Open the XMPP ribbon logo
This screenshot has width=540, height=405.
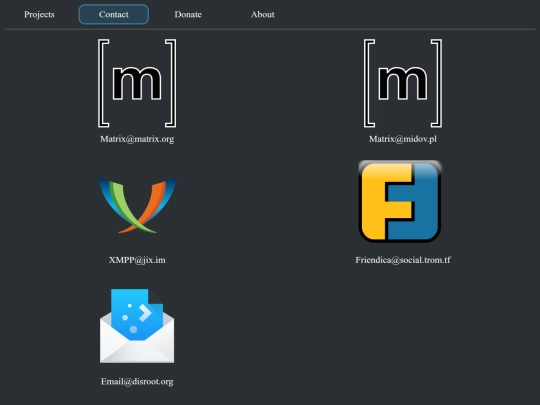click(x=137, y=205)
